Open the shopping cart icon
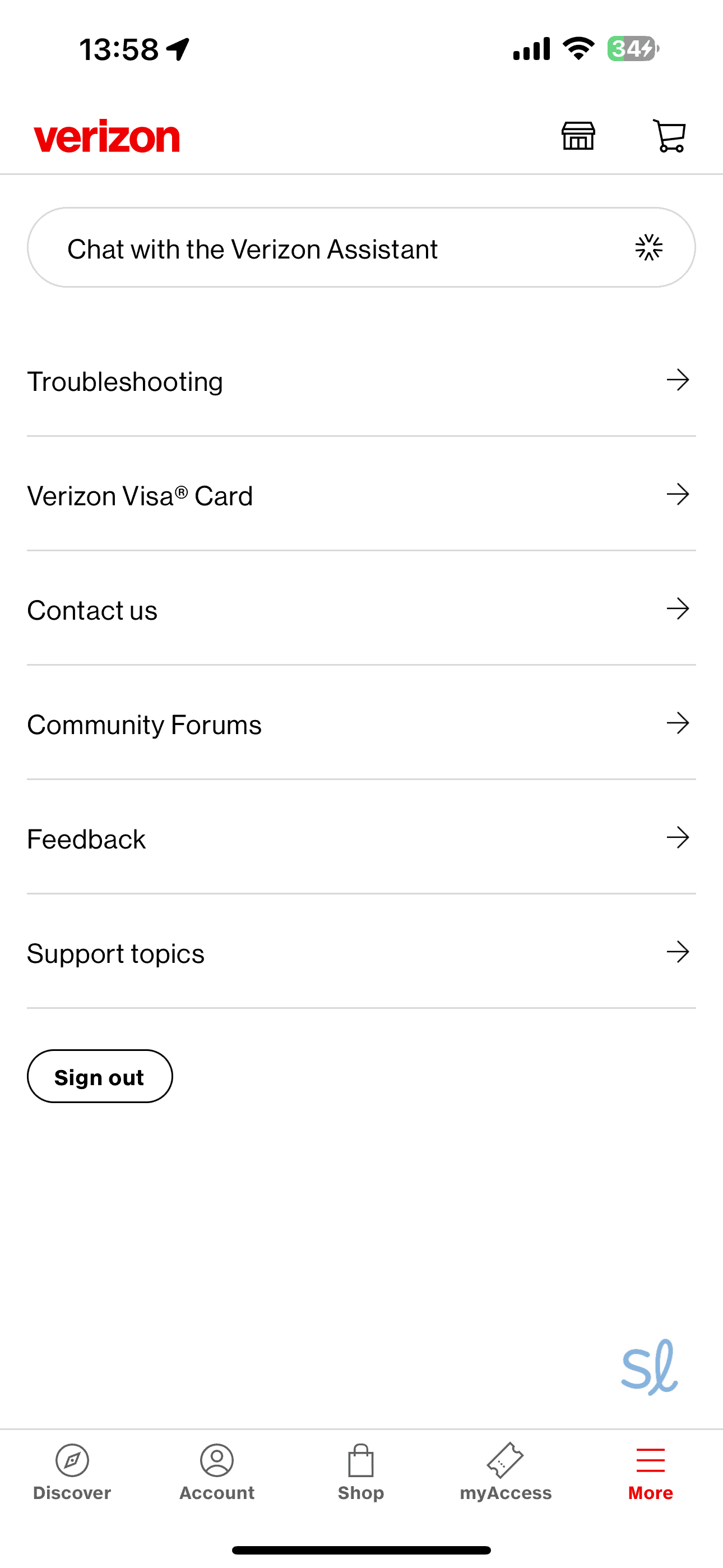 [669, 136]
